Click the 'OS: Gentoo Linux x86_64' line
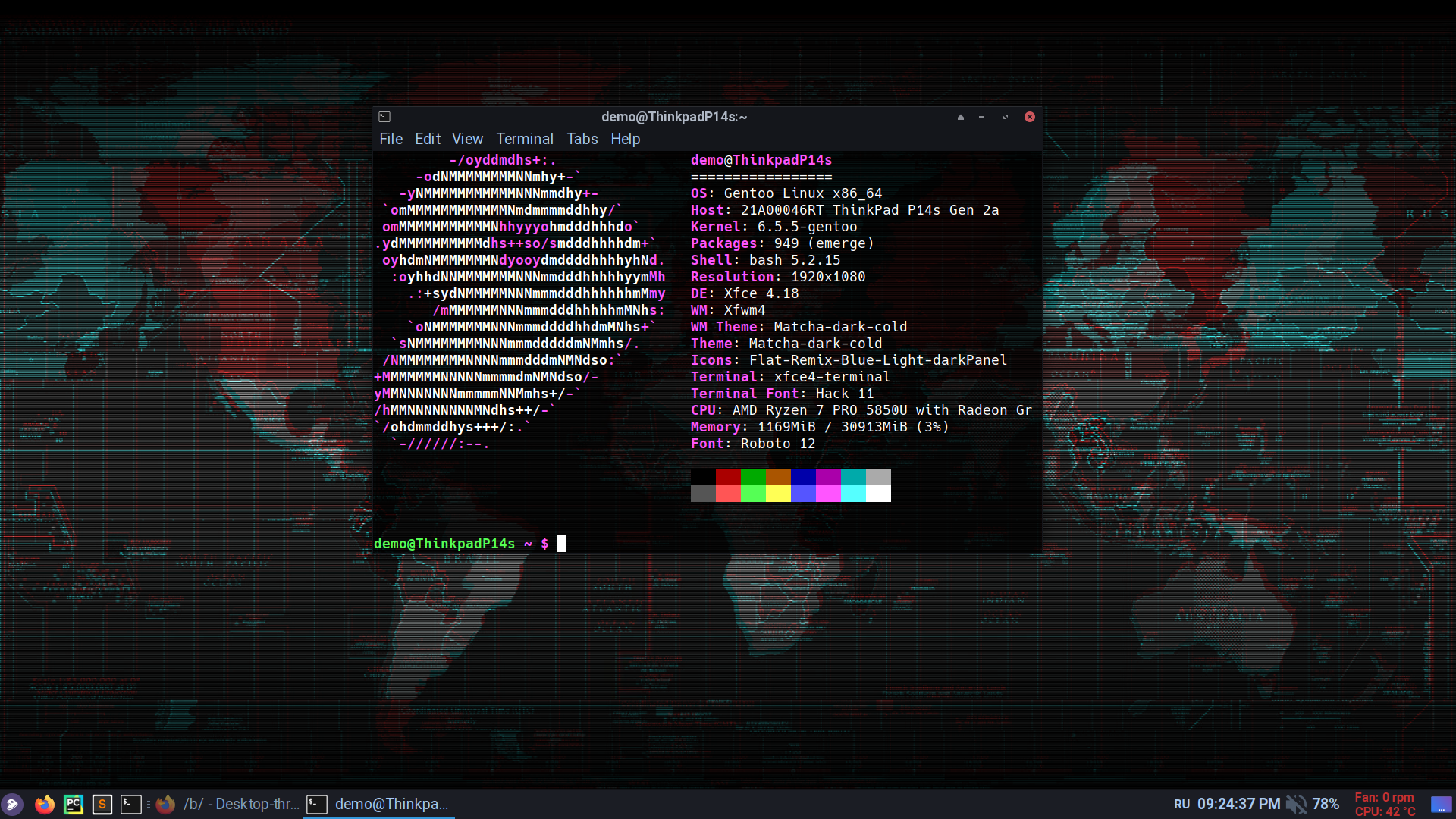 pyautogui.click(x=786, y=193)
